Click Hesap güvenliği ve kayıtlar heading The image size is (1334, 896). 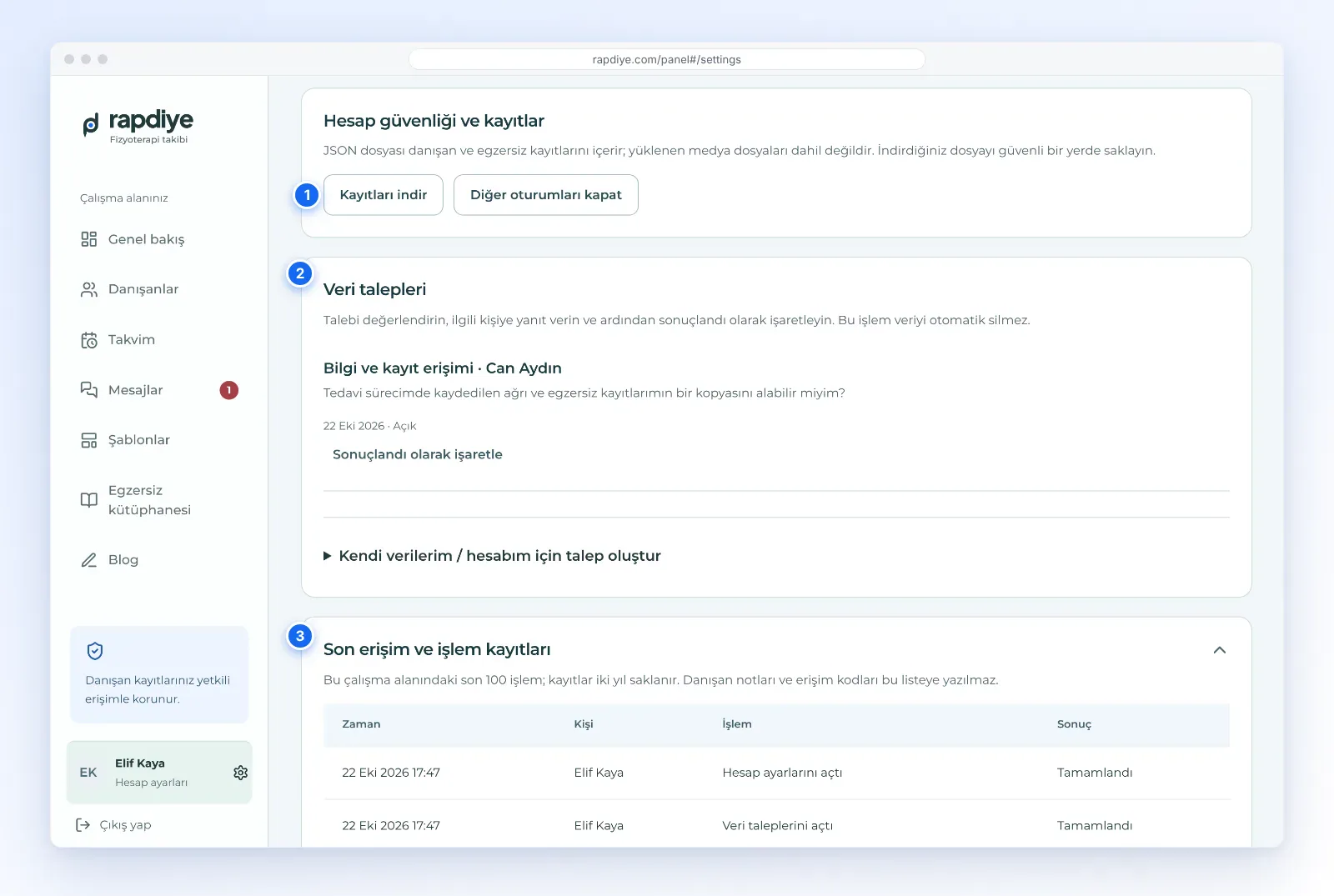(x=434, y=121)
